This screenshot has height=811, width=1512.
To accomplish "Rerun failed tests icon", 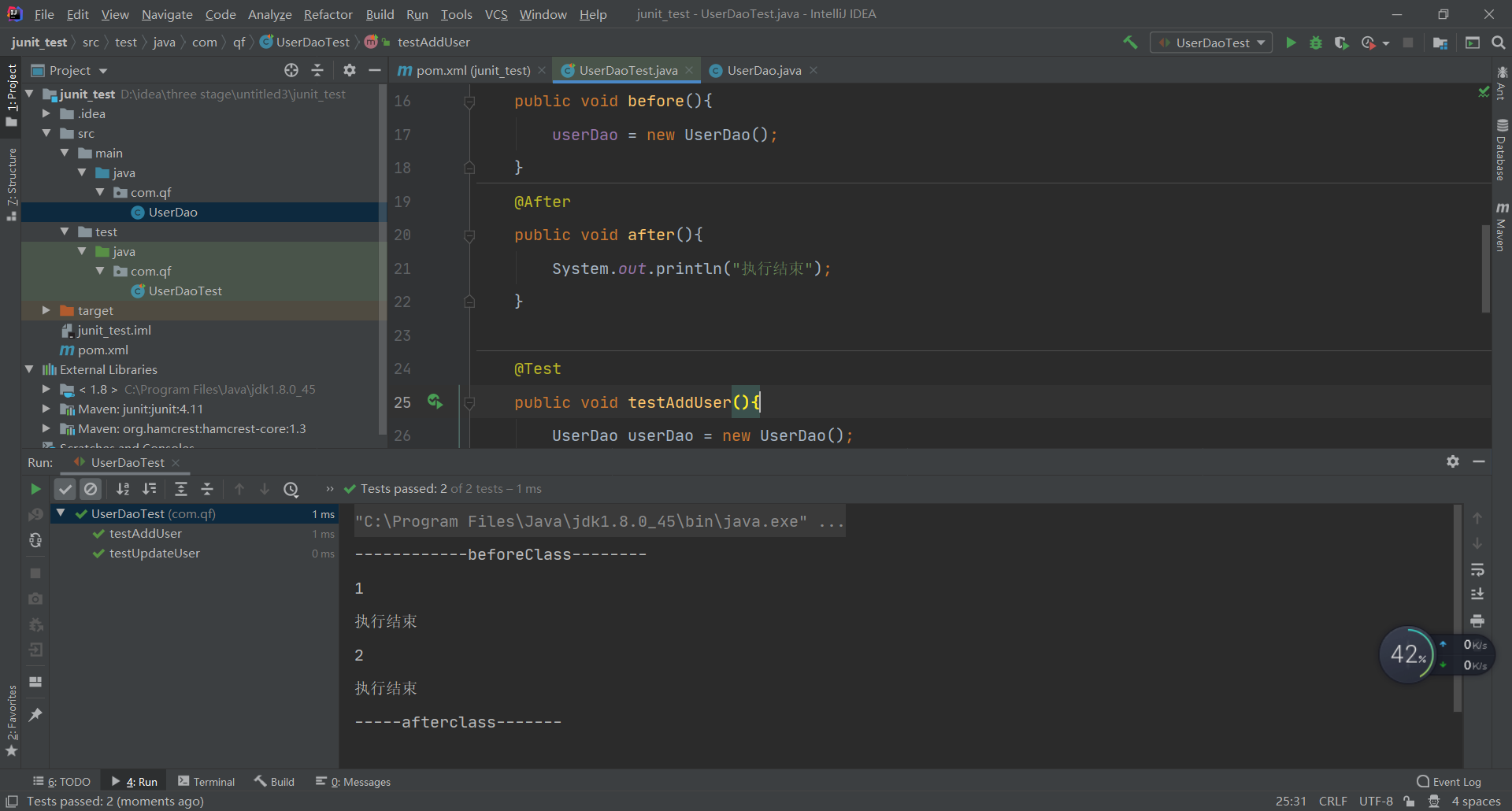I will pyautogui.click(x=35, y=515).
